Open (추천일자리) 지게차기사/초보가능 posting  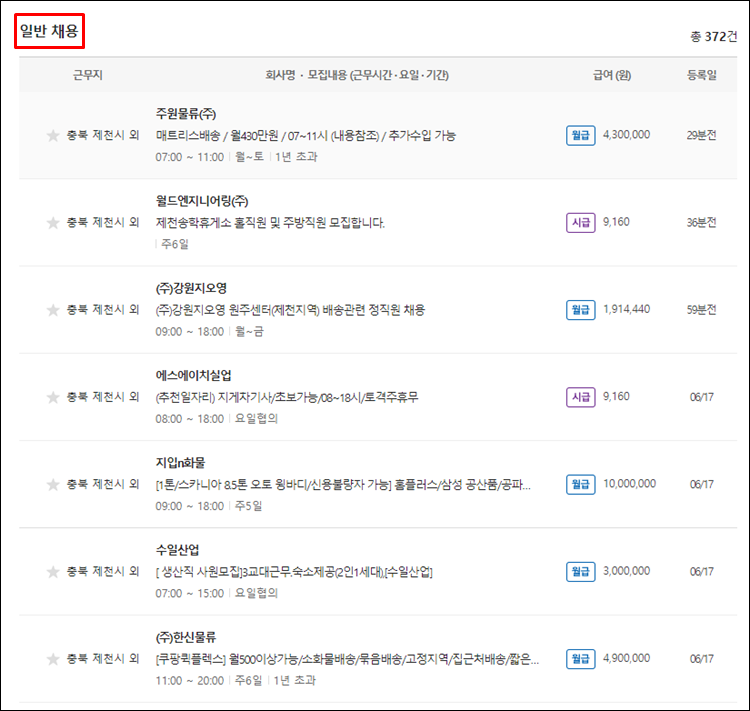tap(287, 397)
